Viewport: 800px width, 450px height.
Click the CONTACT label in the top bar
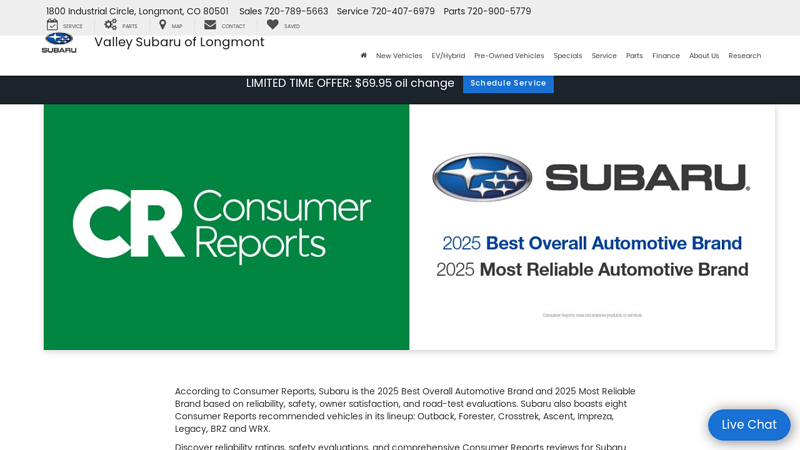(233, 26)
